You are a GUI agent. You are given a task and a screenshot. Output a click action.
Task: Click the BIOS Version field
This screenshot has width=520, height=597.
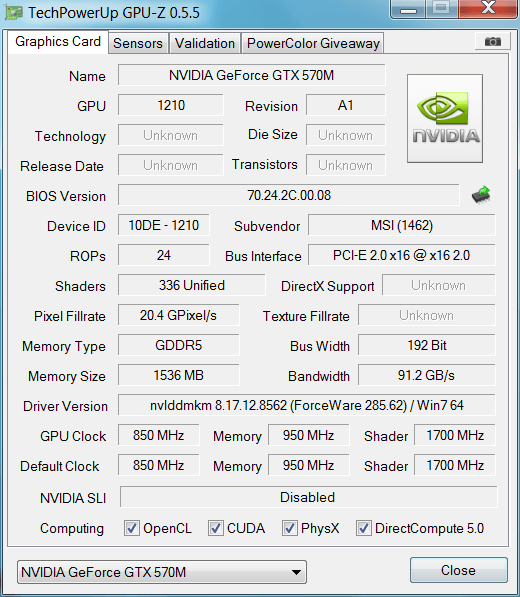tap(289, 195)
